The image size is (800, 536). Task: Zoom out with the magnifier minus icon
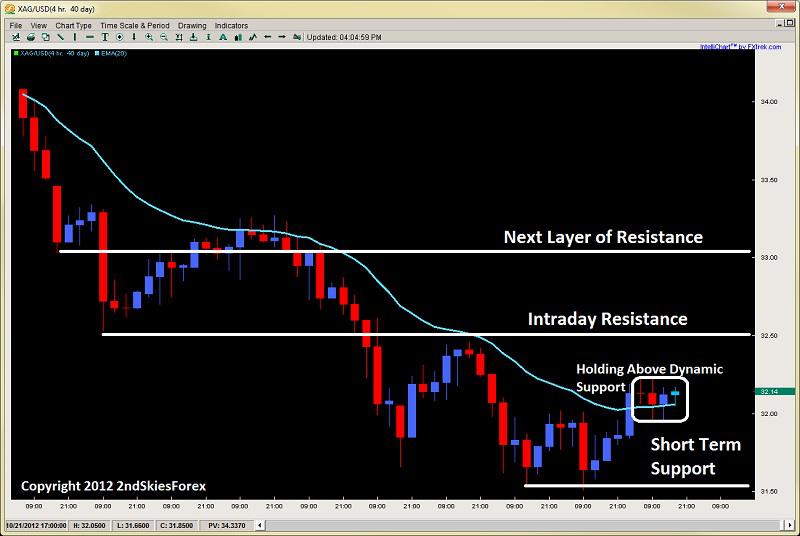click(x=164, y=37)
